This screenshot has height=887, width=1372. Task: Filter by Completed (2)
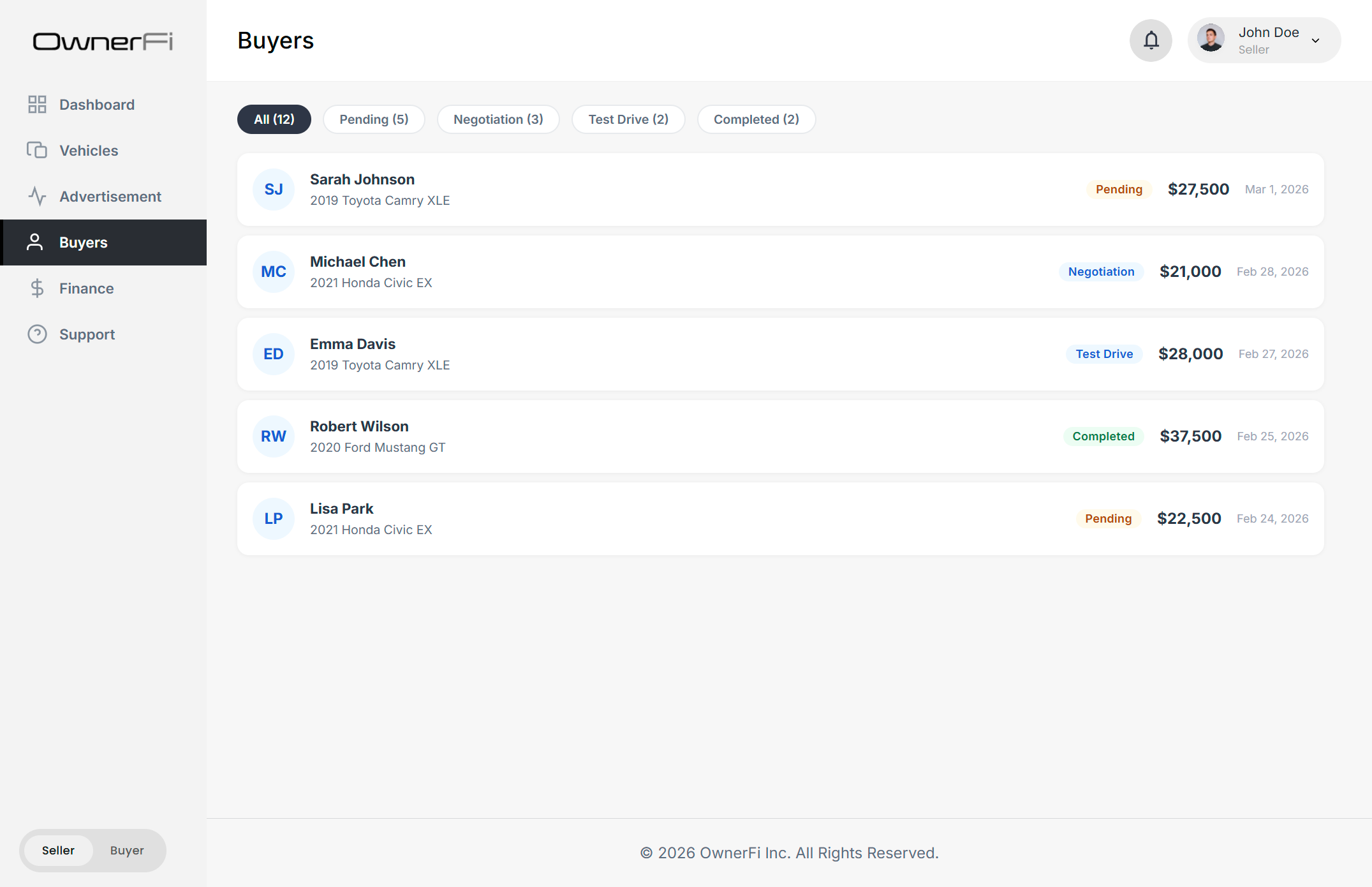pos(756,119)
